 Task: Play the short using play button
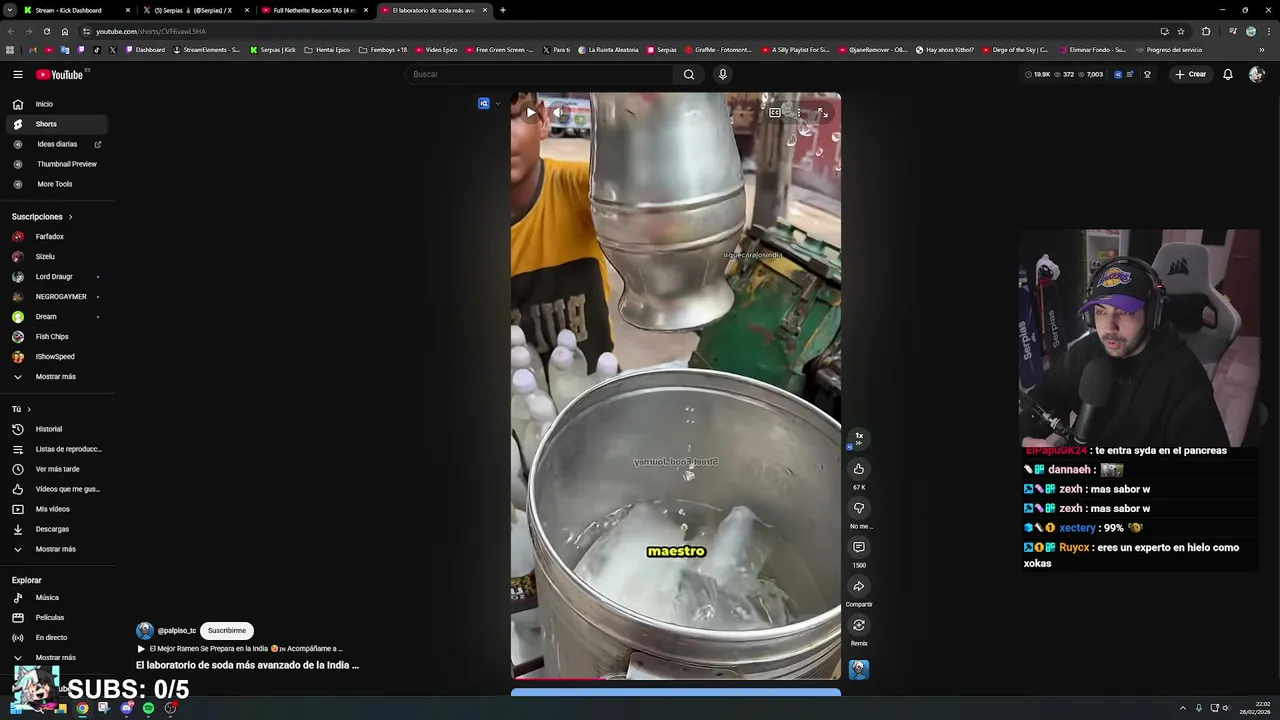531,113
